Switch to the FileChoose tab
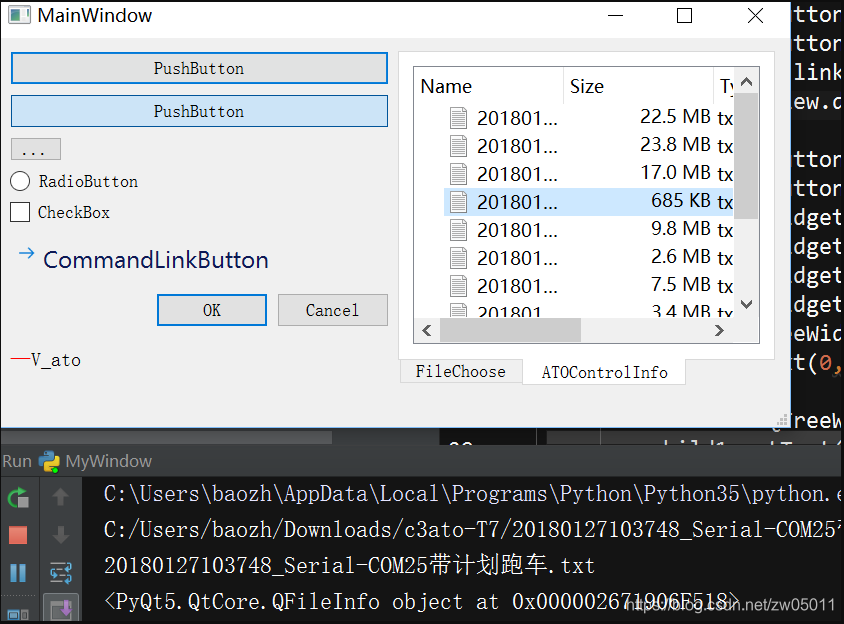Image resolution: width=844 pixels, height=624 pixels. pyautogui.click(x=461, y=370)
